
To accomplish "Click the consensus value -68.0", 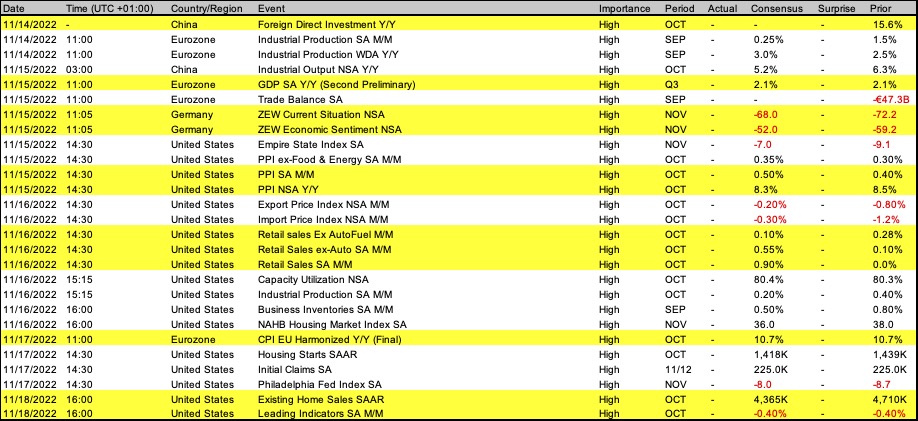I will click(765, 115).
